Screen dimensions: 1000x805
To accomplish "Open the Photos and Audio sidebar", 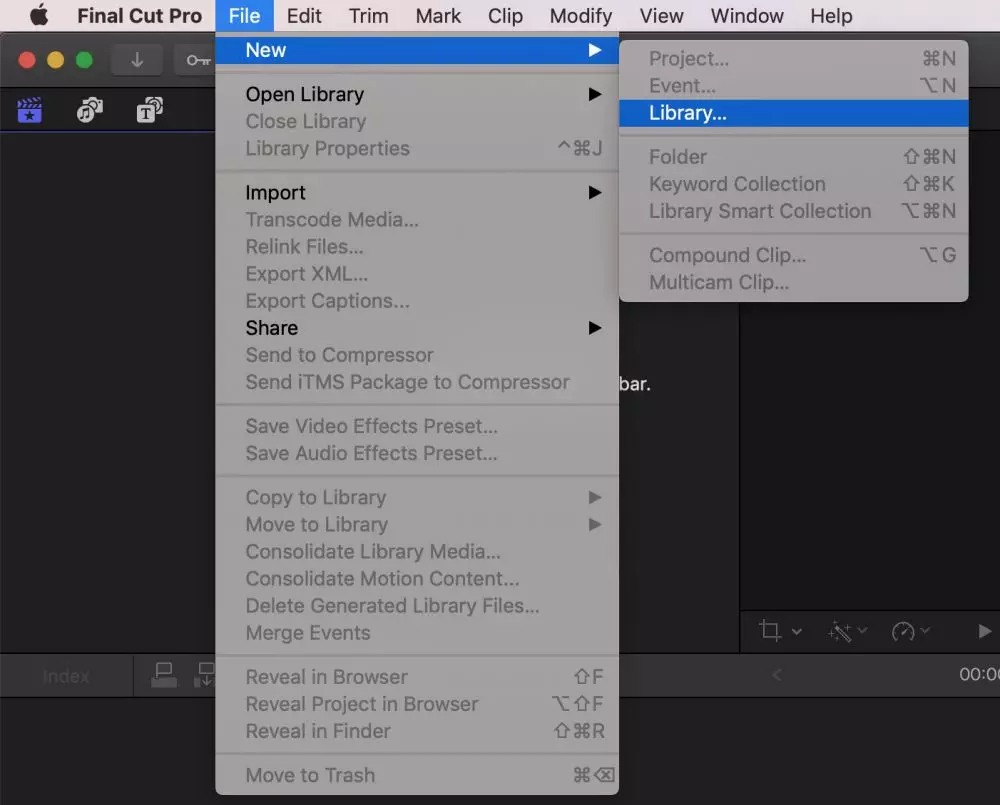I will tap(90, 110).
